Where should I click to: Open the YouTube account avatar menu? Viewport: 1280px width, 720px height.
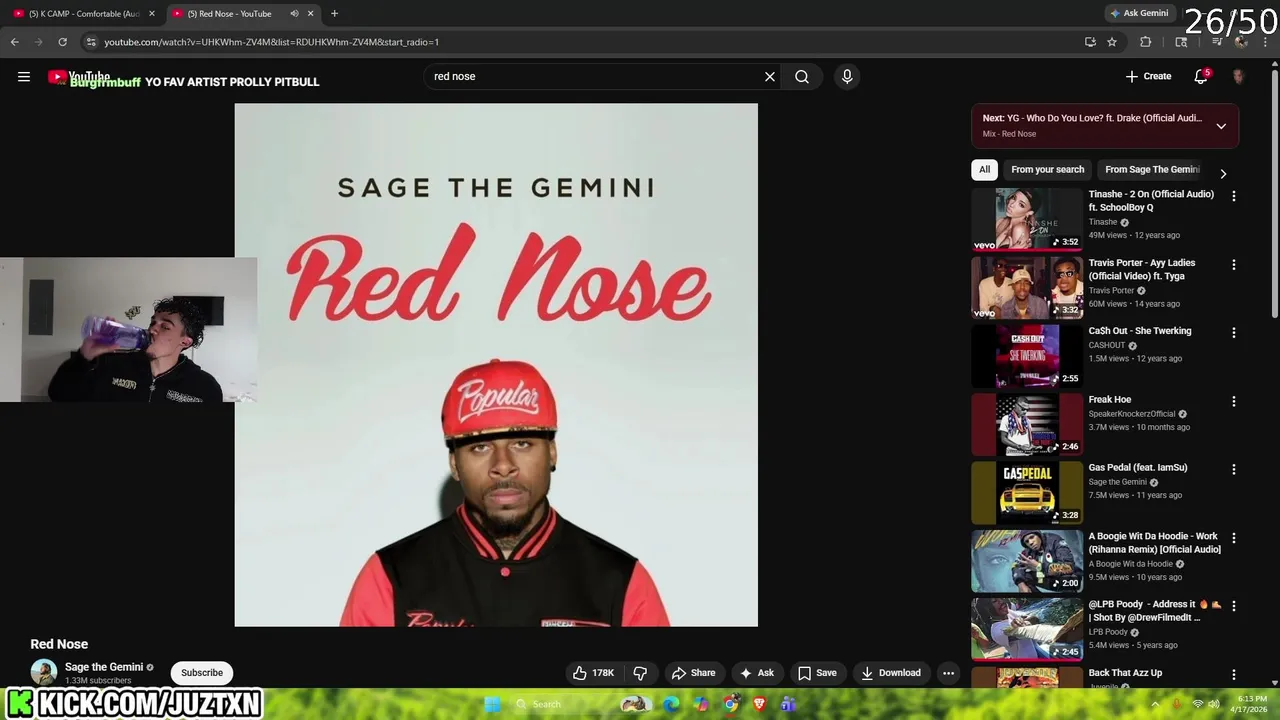[x=1238, y=76]
